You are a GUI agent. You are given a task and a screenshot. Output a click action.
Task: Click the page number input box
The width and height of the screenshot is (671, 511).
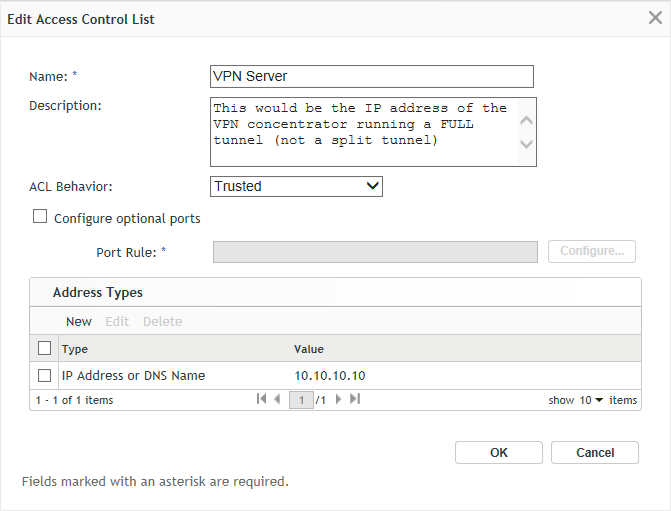pyautogui.click(x=301, y=400)
